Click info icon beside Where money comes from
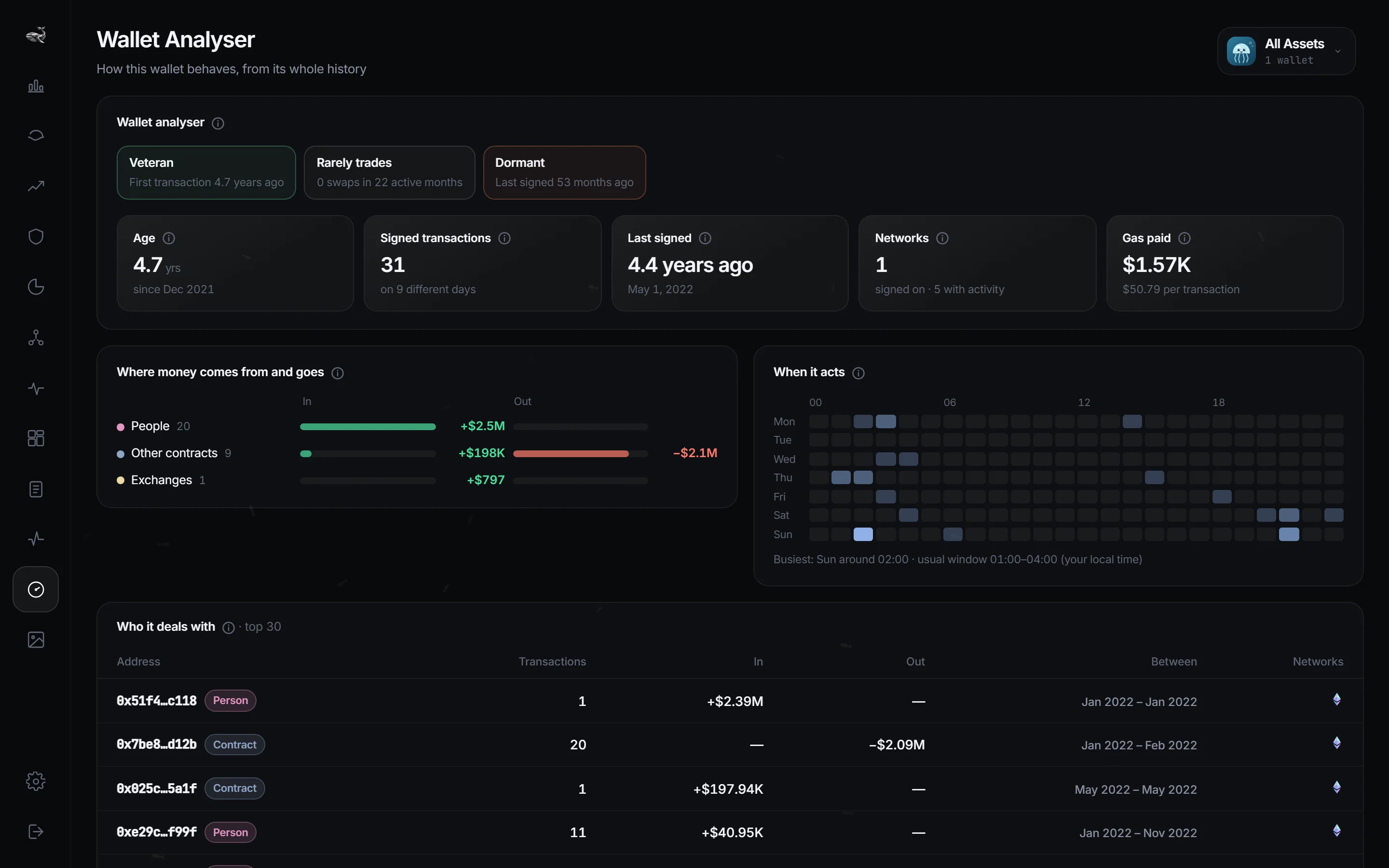The width and height of the screenshot is (1389, 868). click(x=338, y=373)
